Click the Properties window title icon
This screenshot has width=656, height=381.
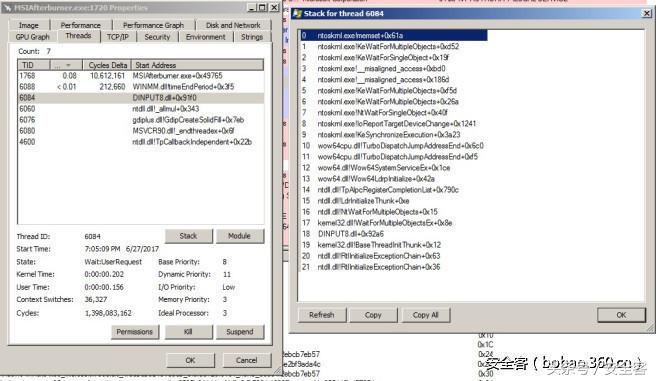[7, 8]
